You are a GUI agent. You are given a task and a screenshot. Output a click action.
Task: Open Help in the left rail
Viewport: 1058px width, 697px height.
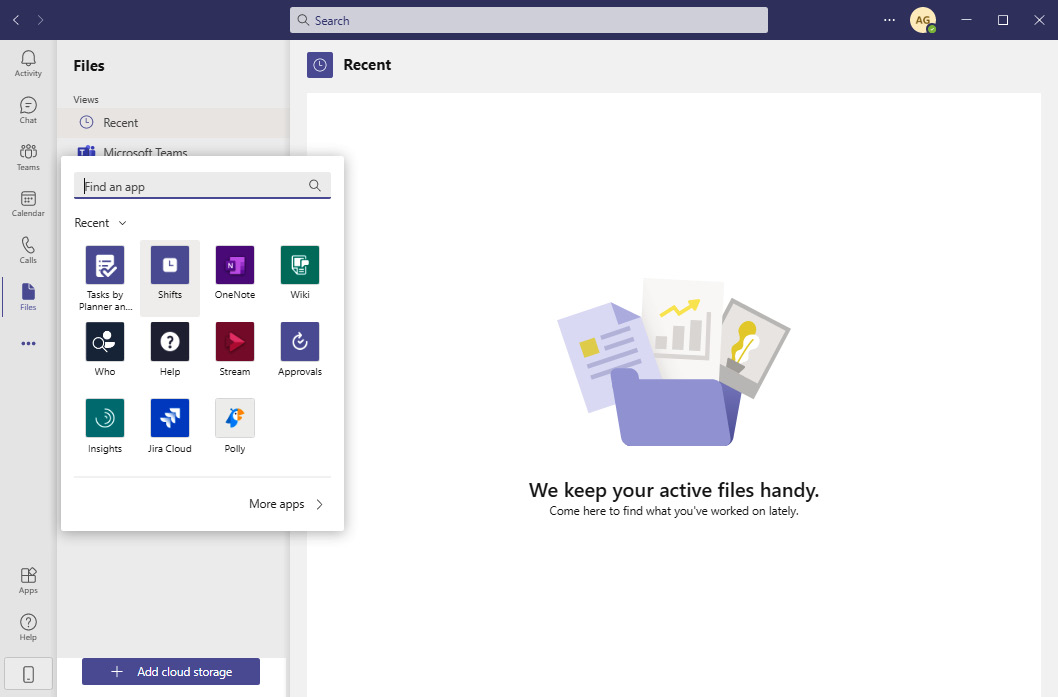click(x=28, y=628)
